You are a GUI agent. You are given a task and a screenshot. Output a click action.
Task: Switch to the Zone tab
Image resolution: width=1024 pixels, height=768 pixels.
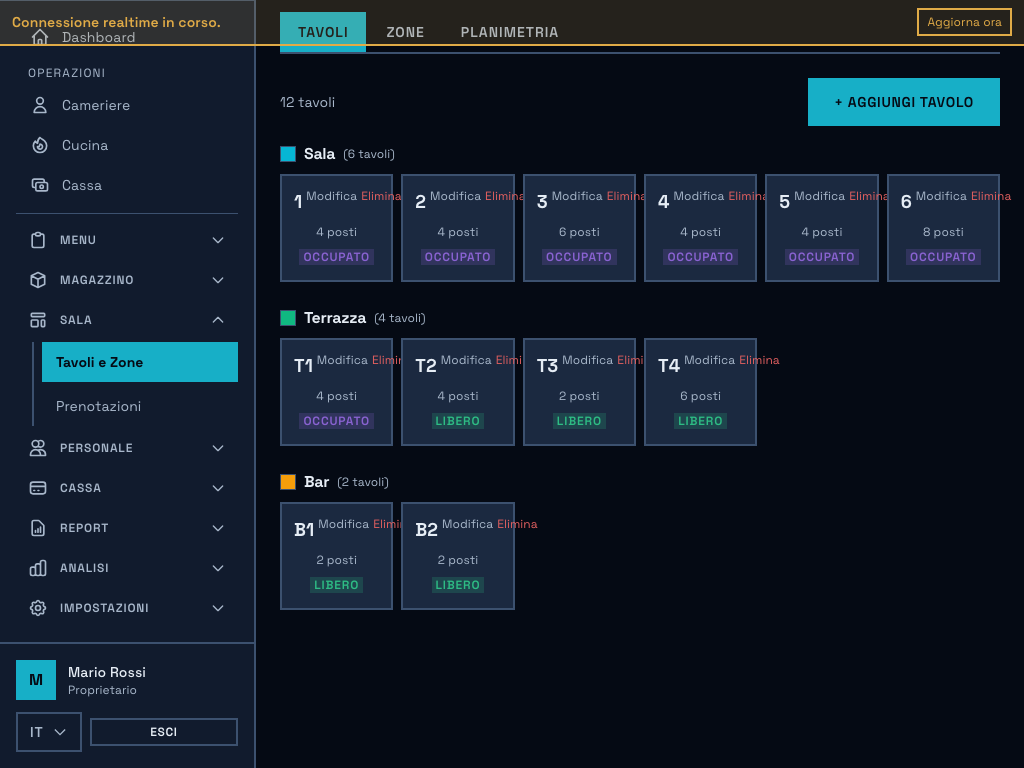coord(405,32)
